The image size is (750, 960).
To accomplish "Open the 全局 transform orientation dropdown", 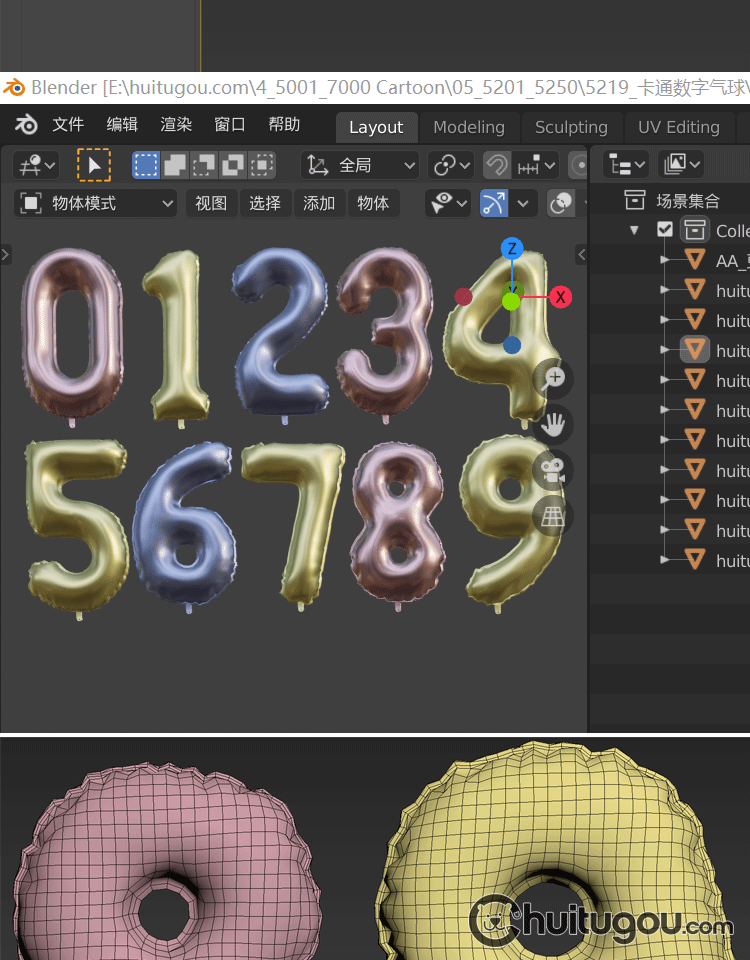I will 361,165.
